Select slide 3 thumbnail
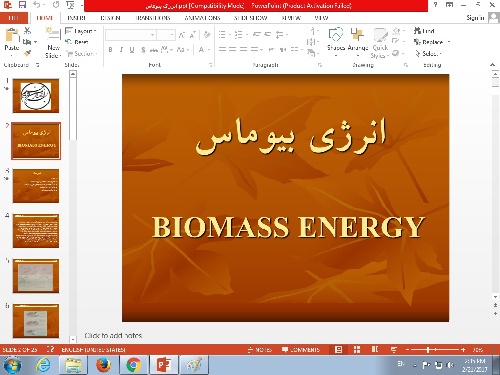Screen dimensions: 500x375 click(36, 186)
